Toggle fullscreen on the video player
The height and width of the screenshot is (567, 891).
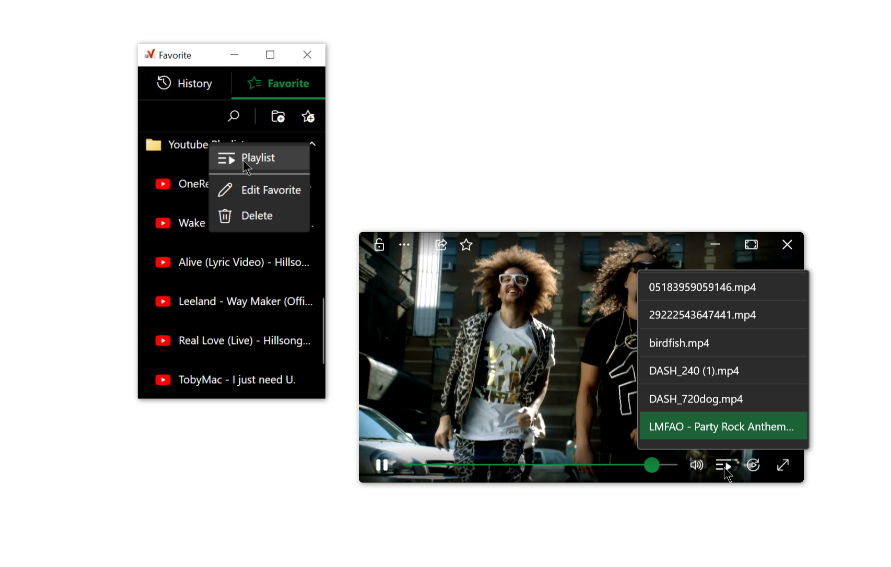coord(751,244)
